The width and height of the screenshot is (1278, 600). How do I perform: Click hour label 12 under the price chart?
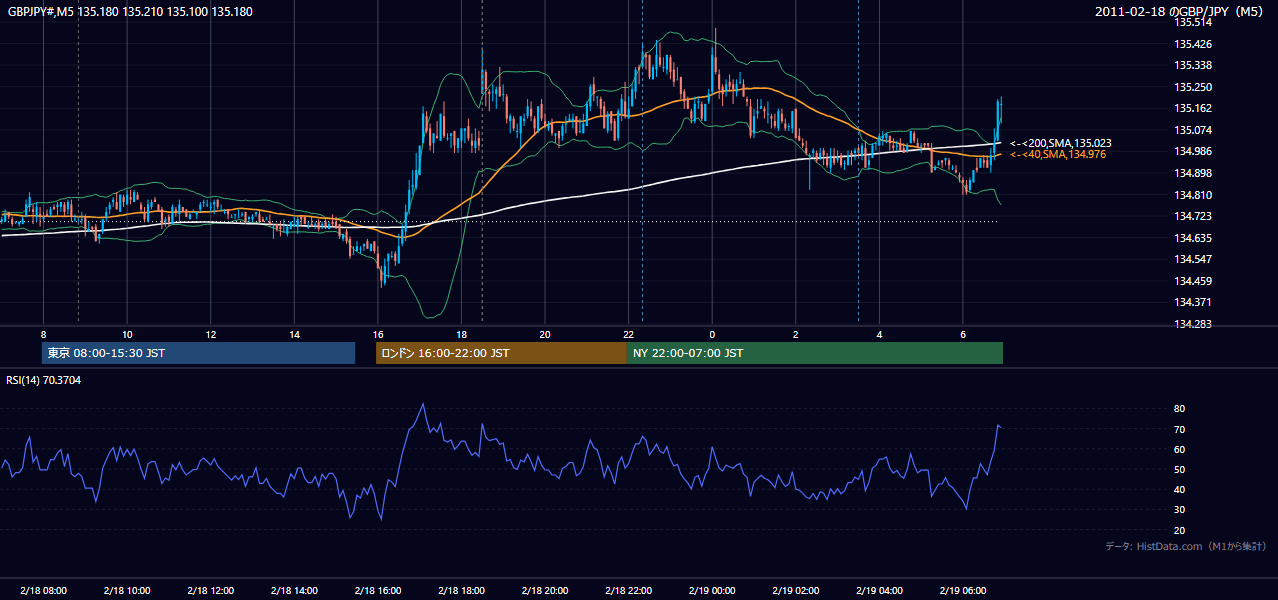pos(210,334)
